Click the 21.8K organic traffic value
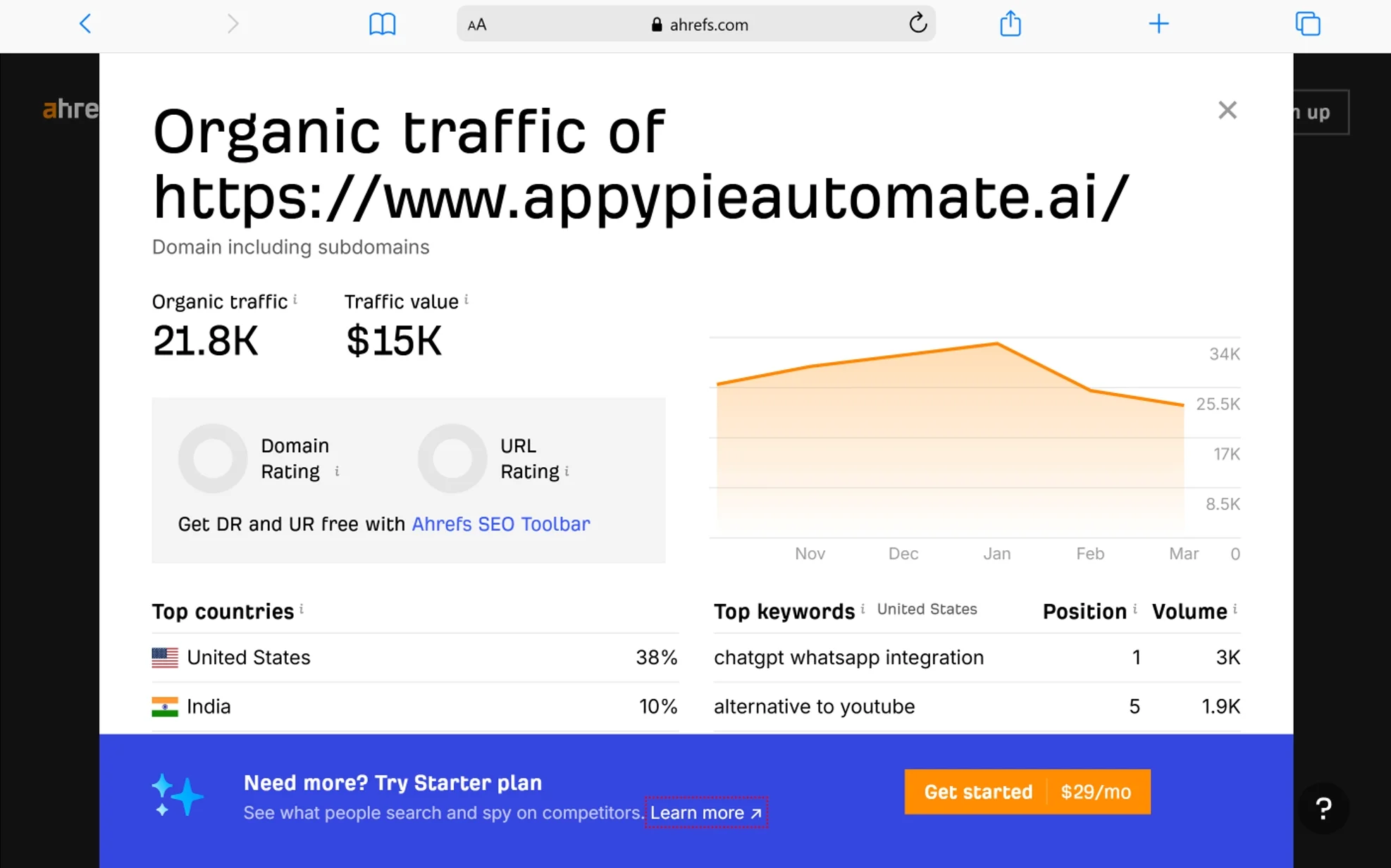Viewport: 1391px width, 868px height. (206, 341)
